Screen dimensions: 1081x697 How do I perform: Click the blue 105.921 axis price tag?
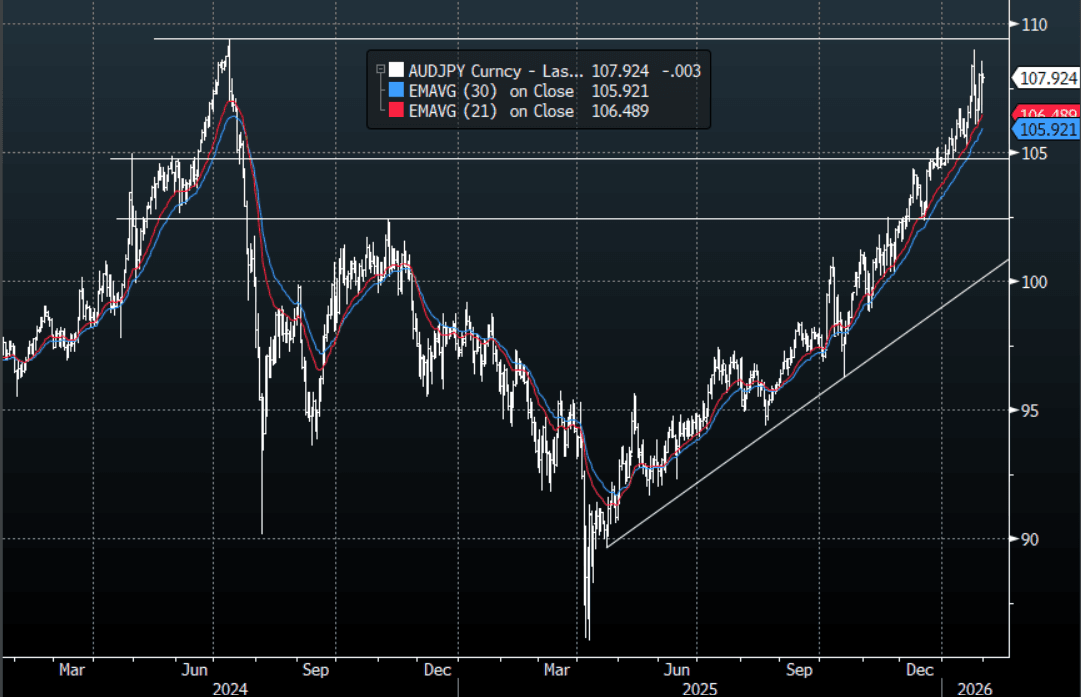(1046, 130)
